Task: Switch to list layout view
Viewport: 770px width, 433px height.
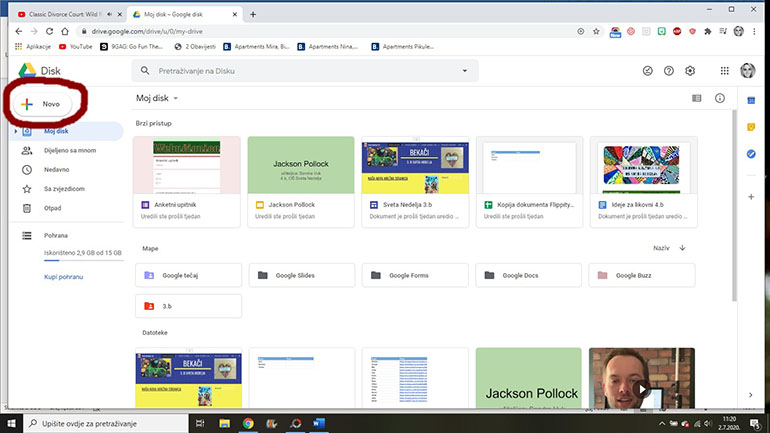Action: coord(697,99)
